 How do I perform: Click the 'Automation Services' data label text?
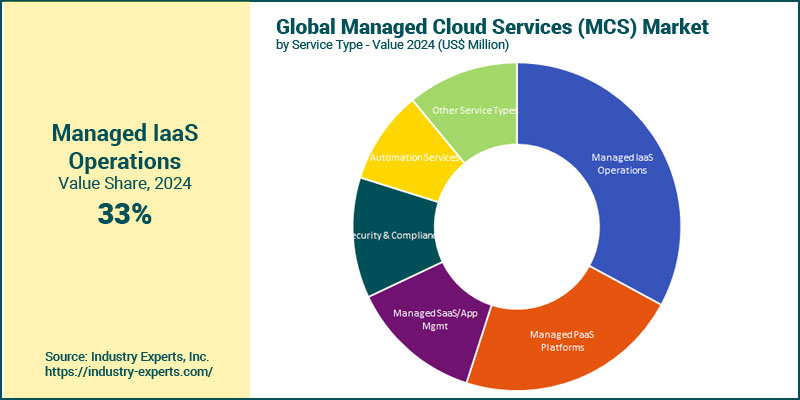413,158
